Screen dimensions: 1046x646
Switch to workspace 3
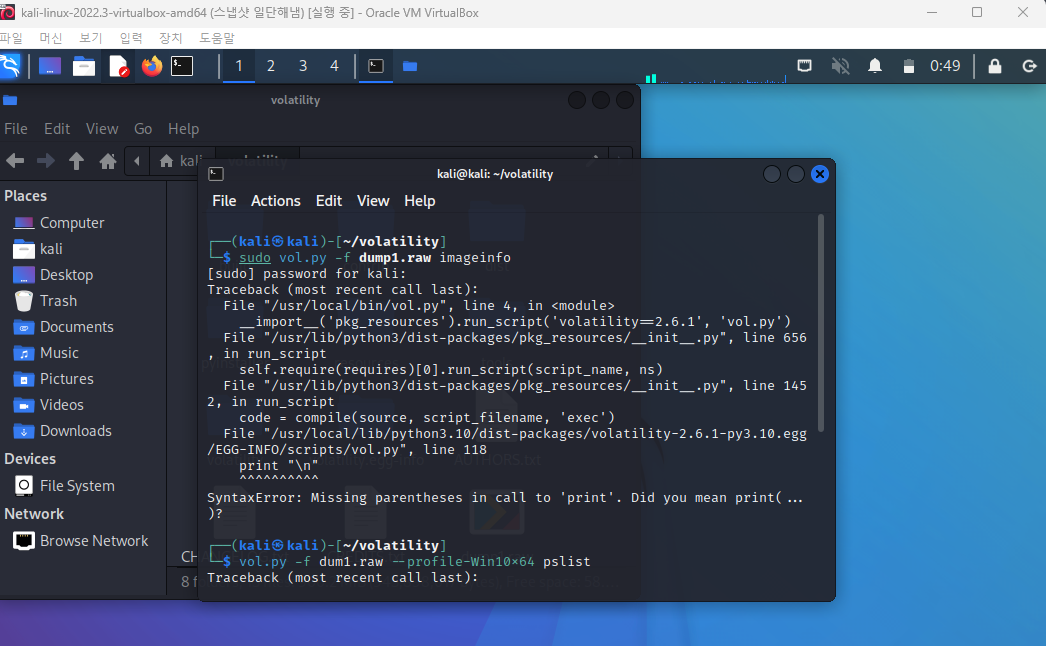(x=303, y=66)
